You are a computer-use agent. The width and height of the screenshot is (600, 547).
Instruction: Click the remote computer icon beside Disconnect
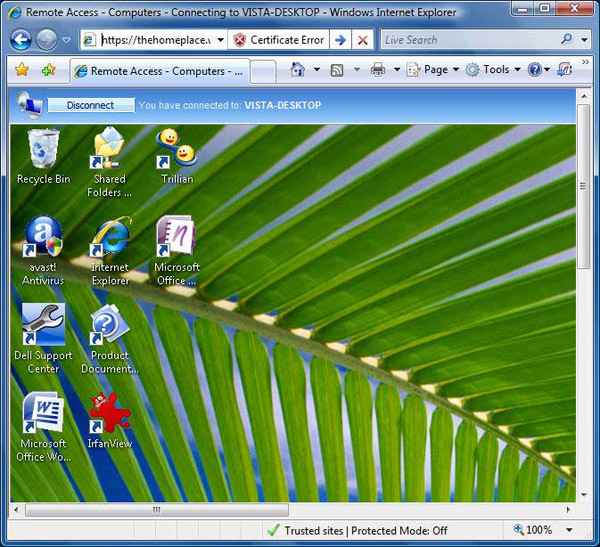tap(29, 105)
